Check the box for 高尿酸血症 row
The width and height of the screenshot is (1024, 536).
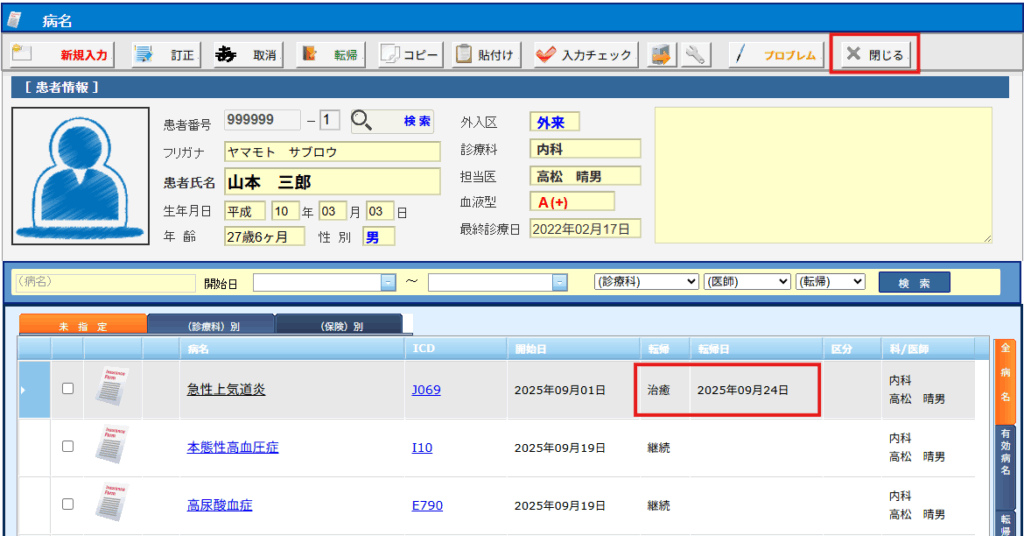tap(68, 505)
